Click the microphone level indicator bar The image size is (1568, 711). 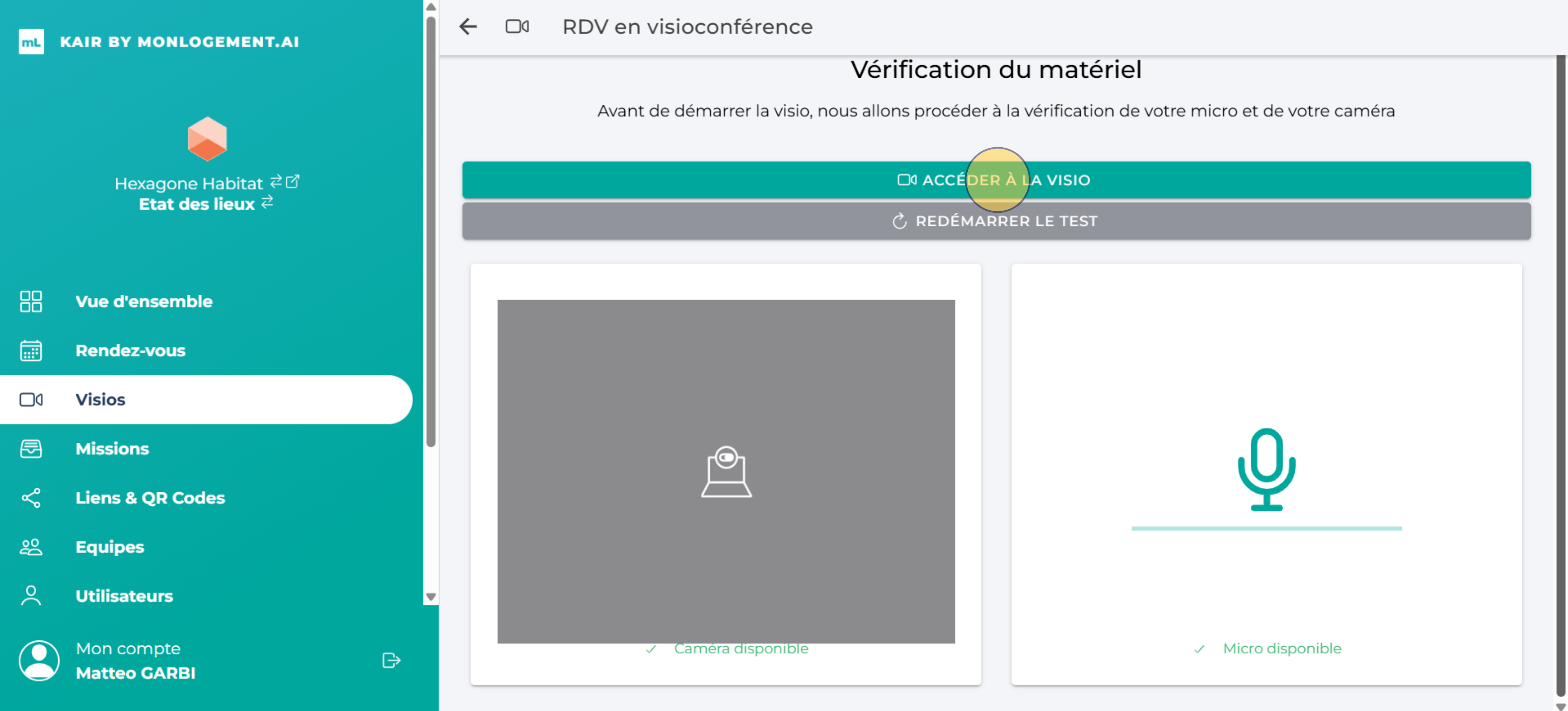(x=1267, y=529)
